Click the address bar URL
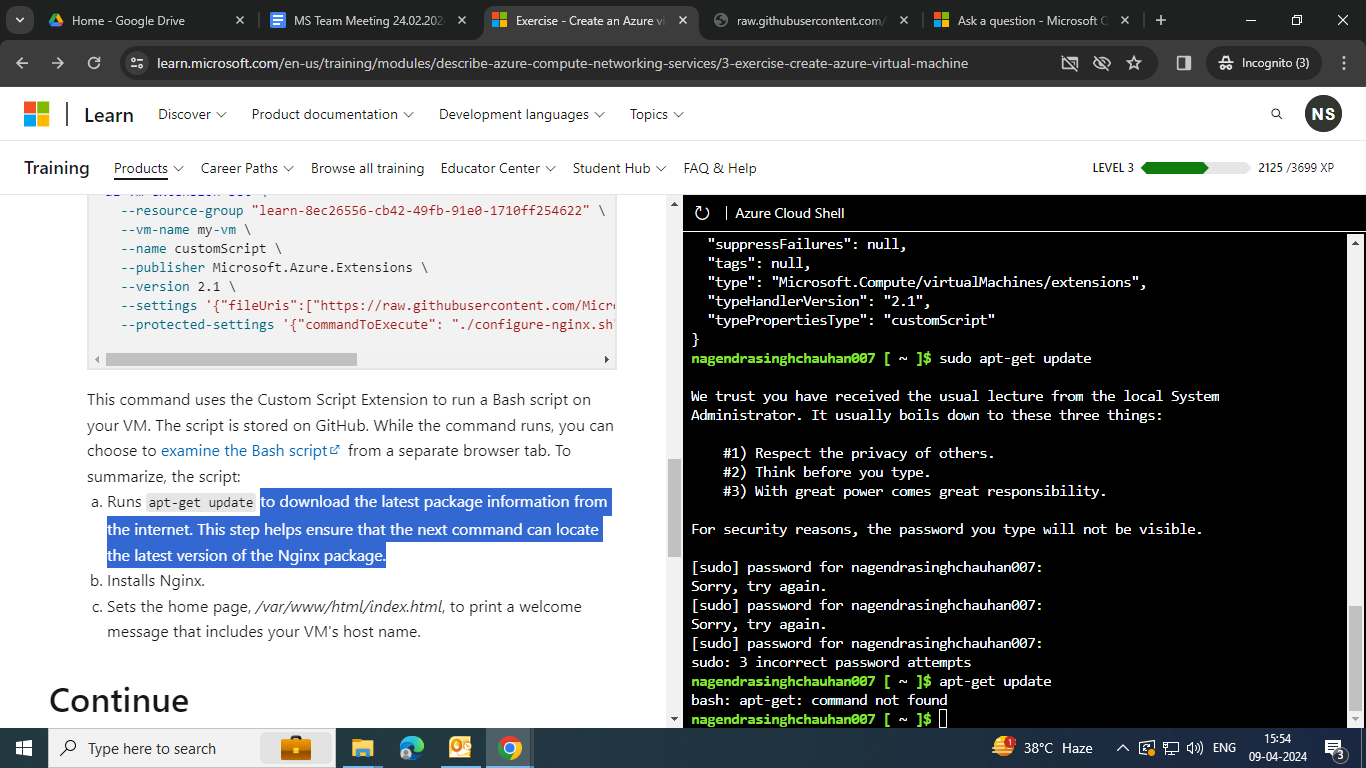Viewport: 1366px width, 768px height. pos(562,63)
